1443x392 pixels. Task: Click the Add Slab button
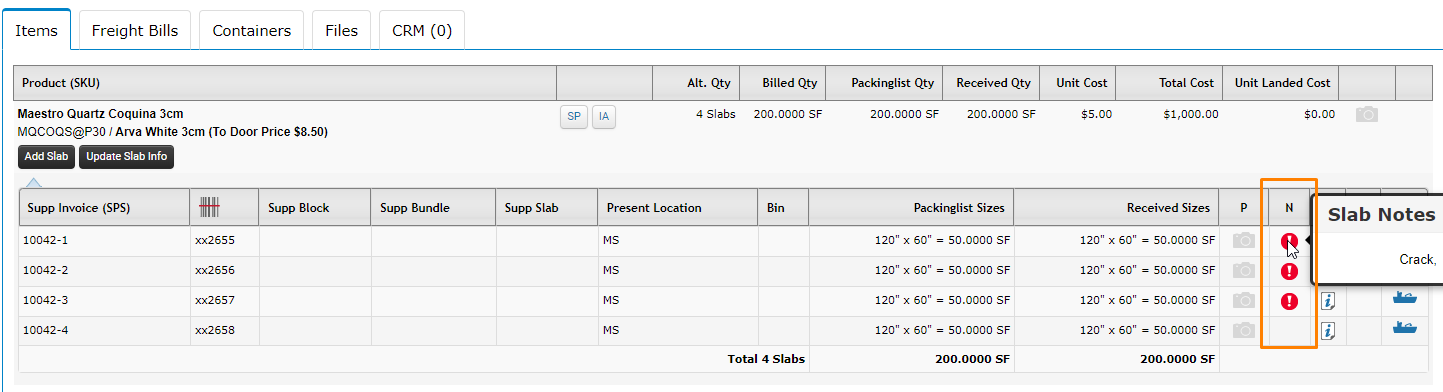pos(46,157)
